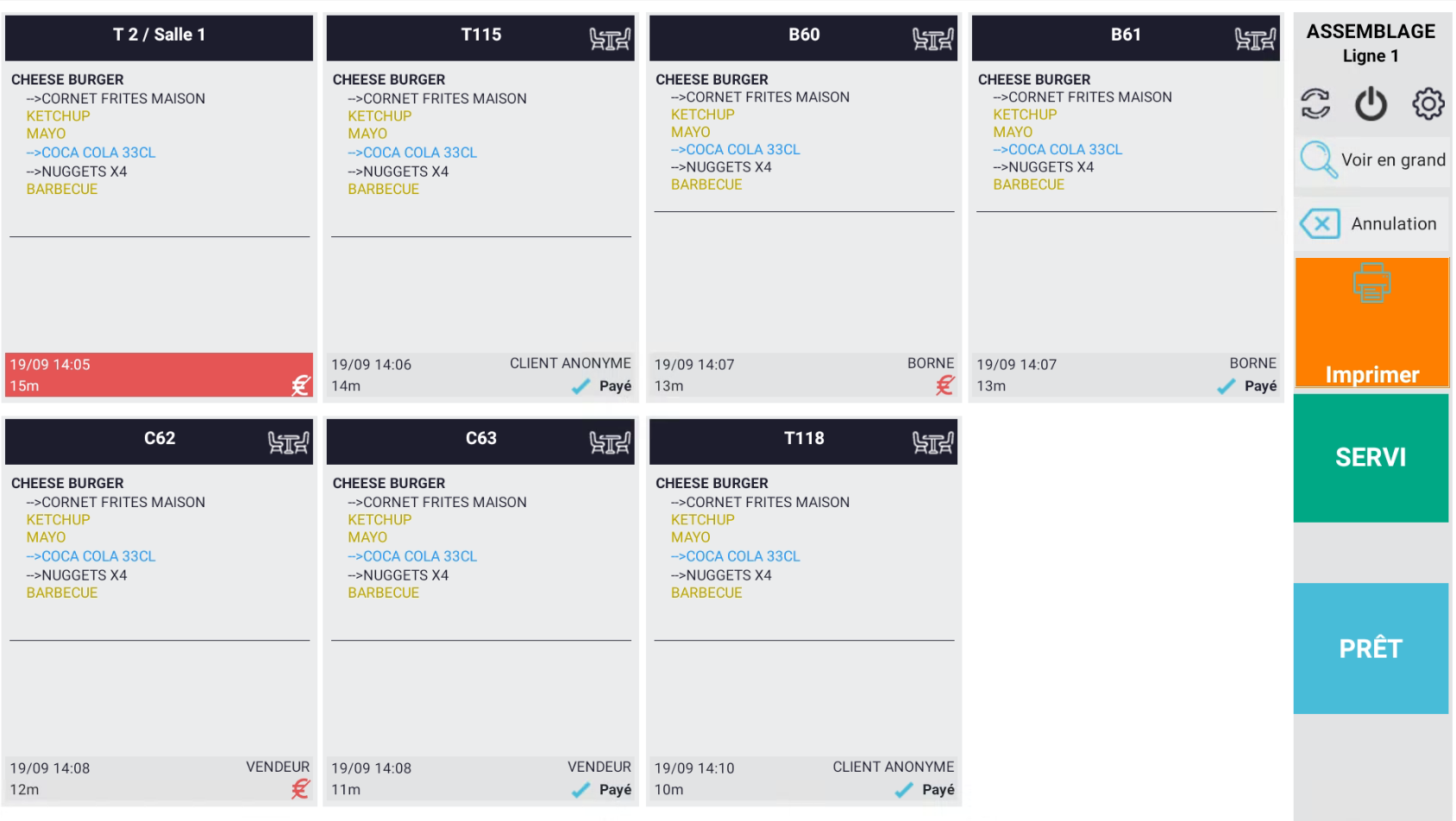Select the red overdue 19/09 14:05 footer
This screenshot has height=821, width=1456.
tap(159, 375)
